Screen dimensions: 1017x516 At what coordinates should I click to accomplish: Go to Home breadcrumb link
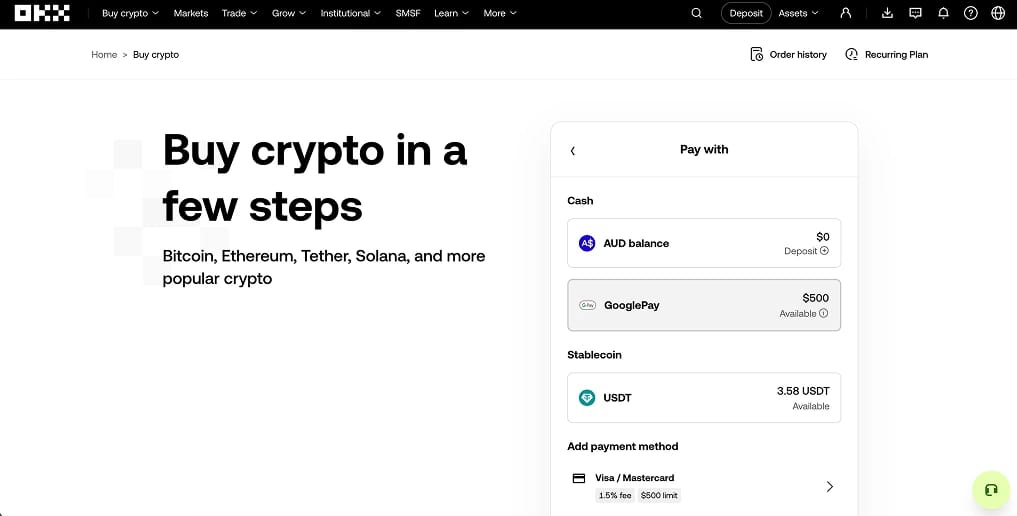pos(104,54)
